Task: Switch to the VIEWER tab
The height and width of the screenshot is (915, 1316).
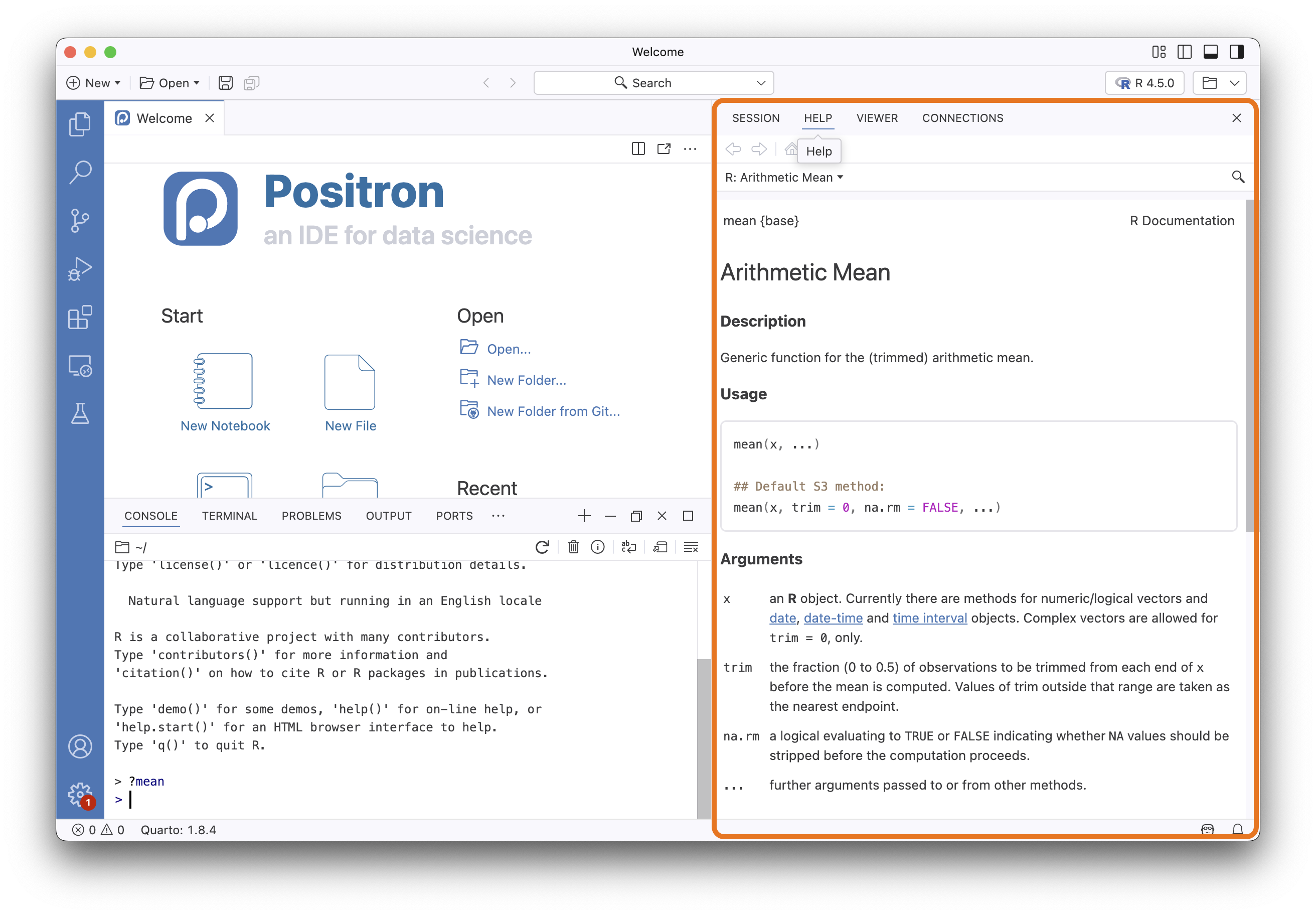Action: pyautogui.click(x=877, y=118)
